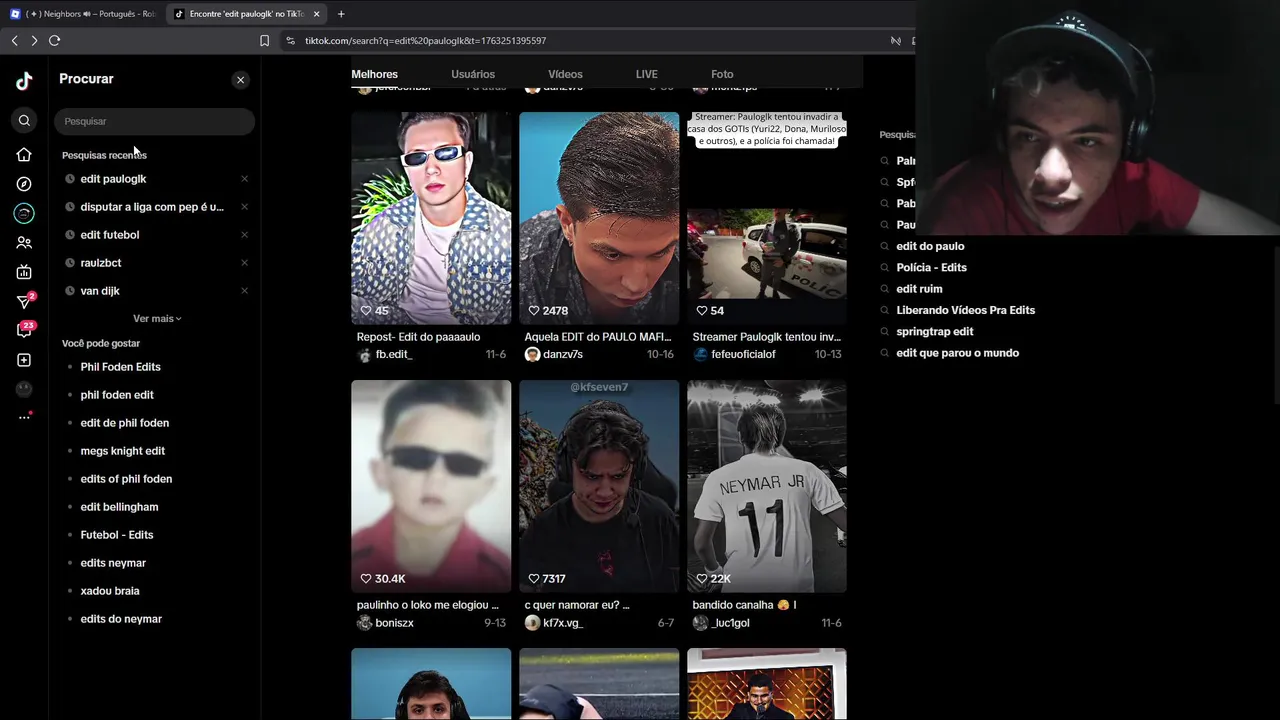Image resolution: width=1280 pixels, height=720 pixels.
Task: Select recent search 'raulzbct'
Action: pyautogui.click(x=101, y=263)
